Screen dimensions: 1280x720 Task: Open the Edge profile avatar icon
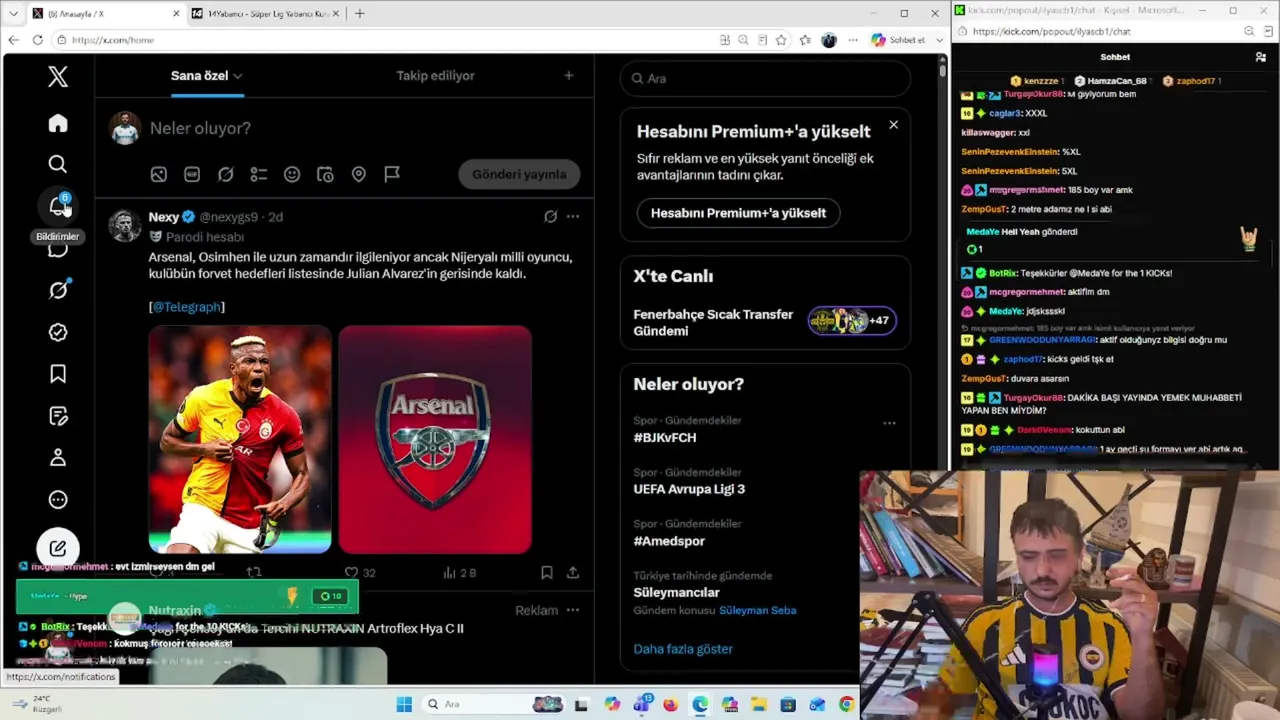pos(828,40)
